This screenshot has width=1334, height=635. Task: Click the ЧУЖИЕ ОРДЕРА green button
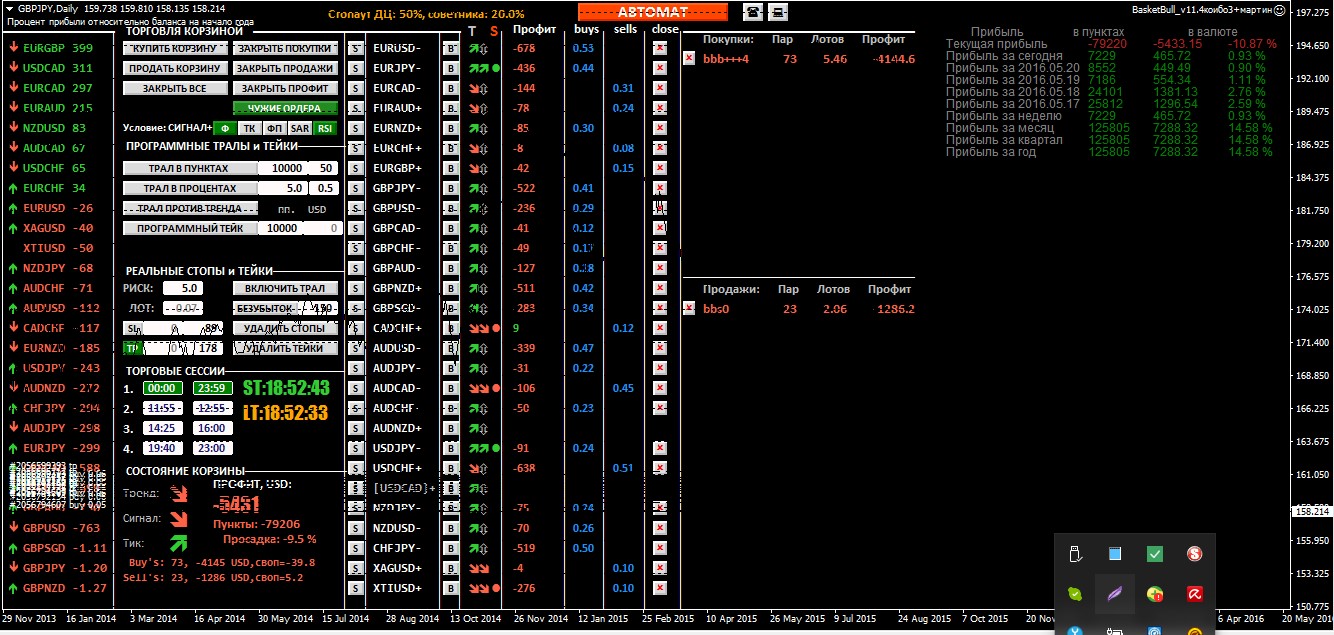(x=285, y=108)
